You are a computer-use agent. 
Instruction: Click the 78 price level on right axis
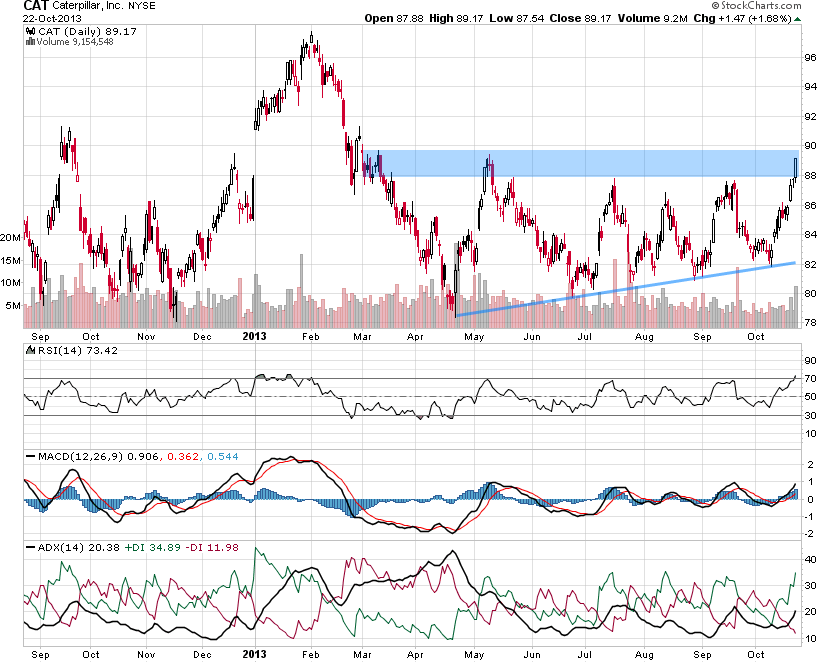pyautogui.click(x=810, y=323)
